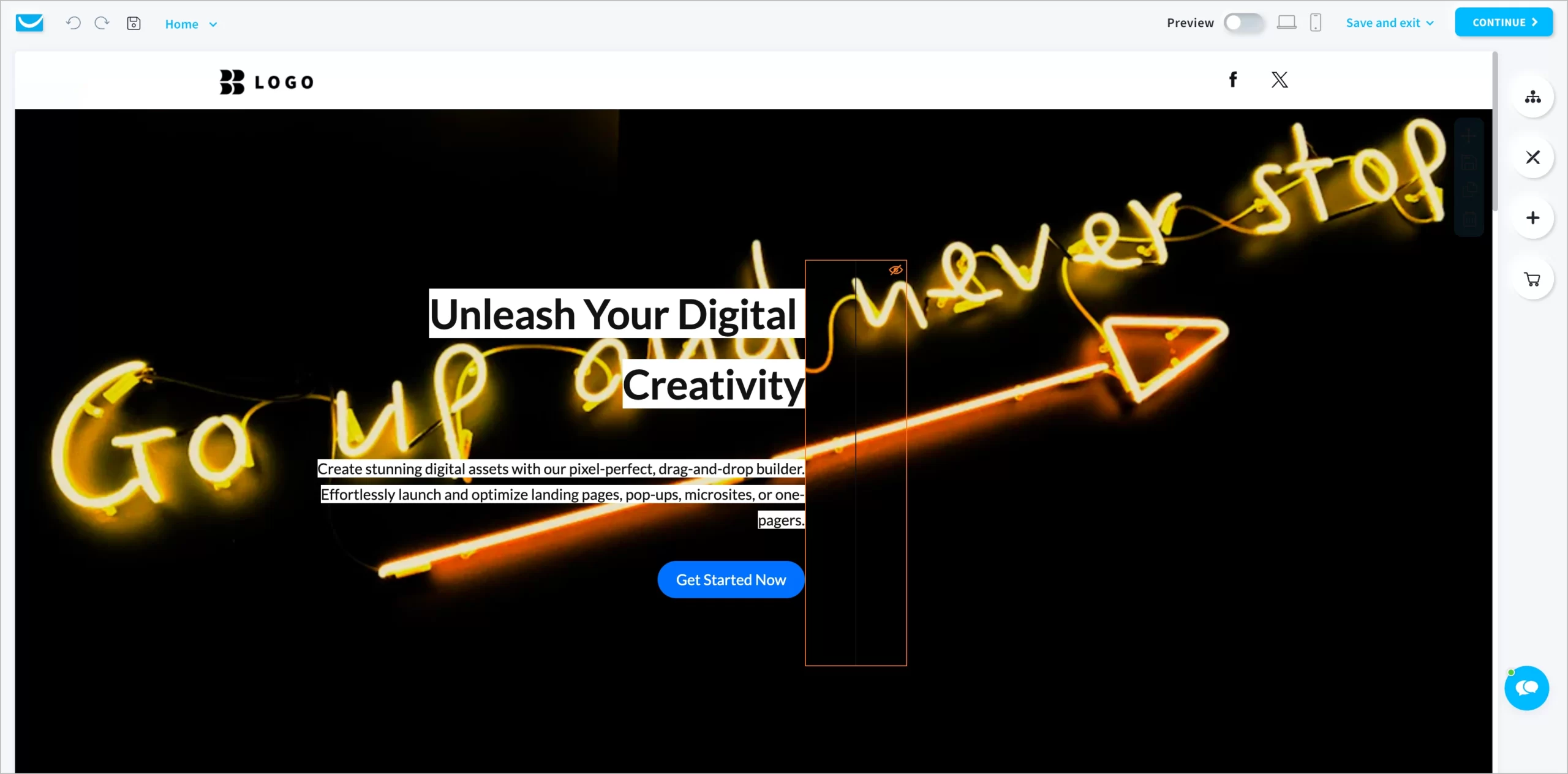Click the Facebook icon in header
Screen dimensions: 1568x774
coord(1233,80)
